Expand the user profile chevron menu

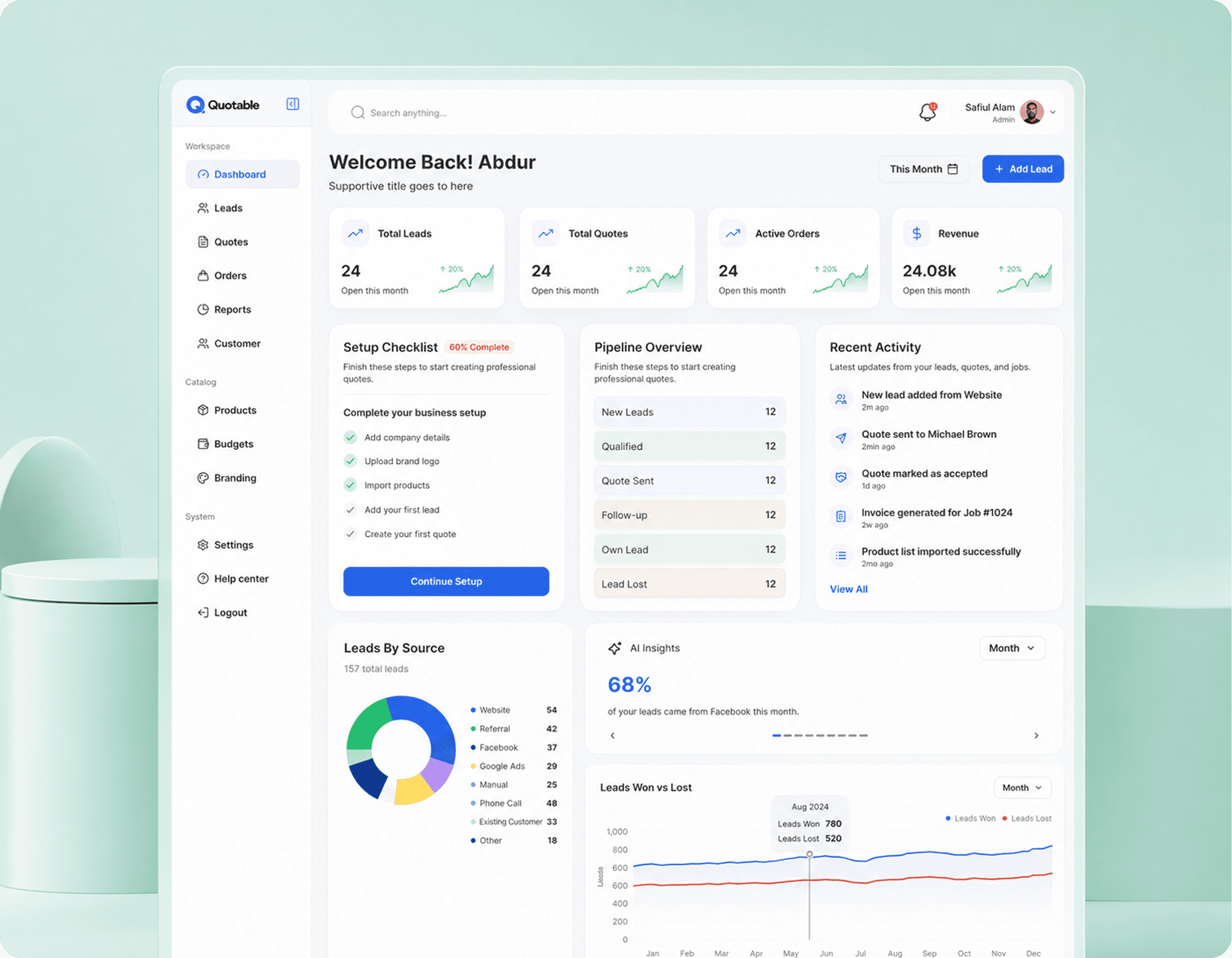point(1053,112)
